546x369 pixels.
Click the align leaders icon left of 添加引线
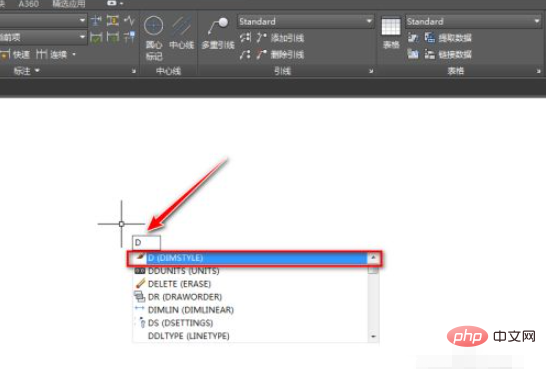click(245, 37)
